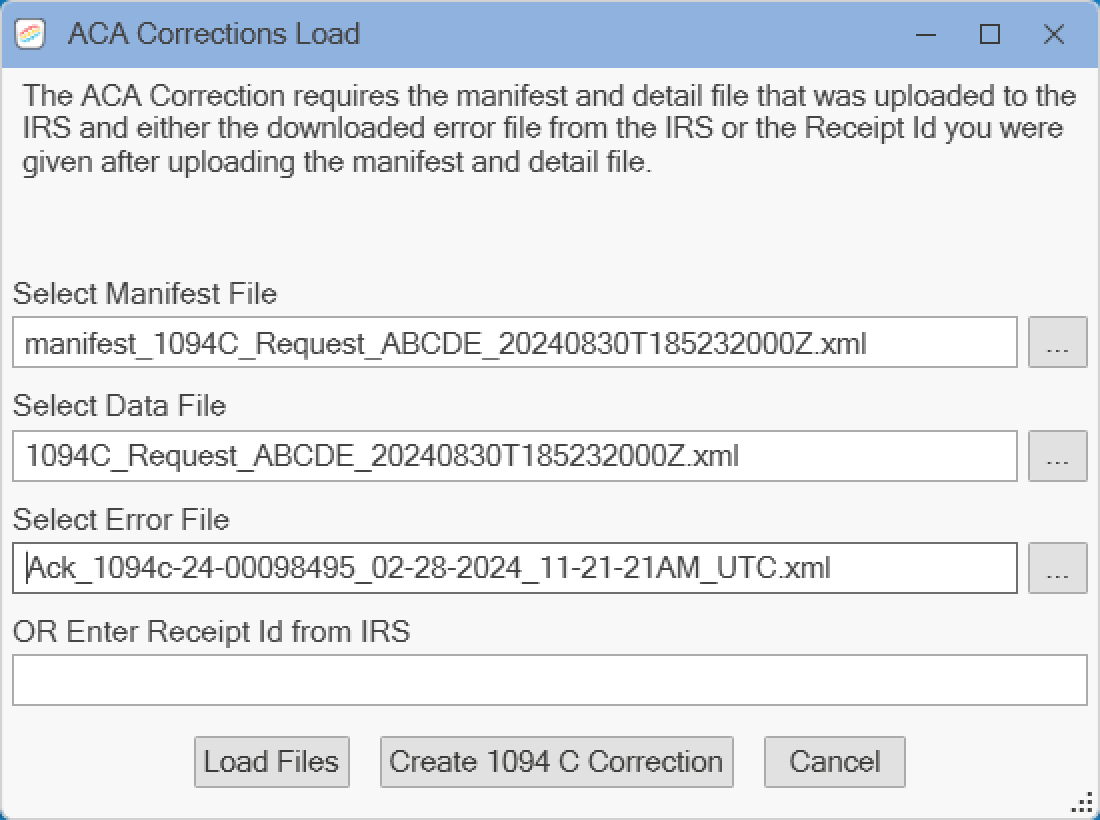Maximize the ACA Corrections Load dialog
1100x820 pixels.
click(x=990, y=34)
